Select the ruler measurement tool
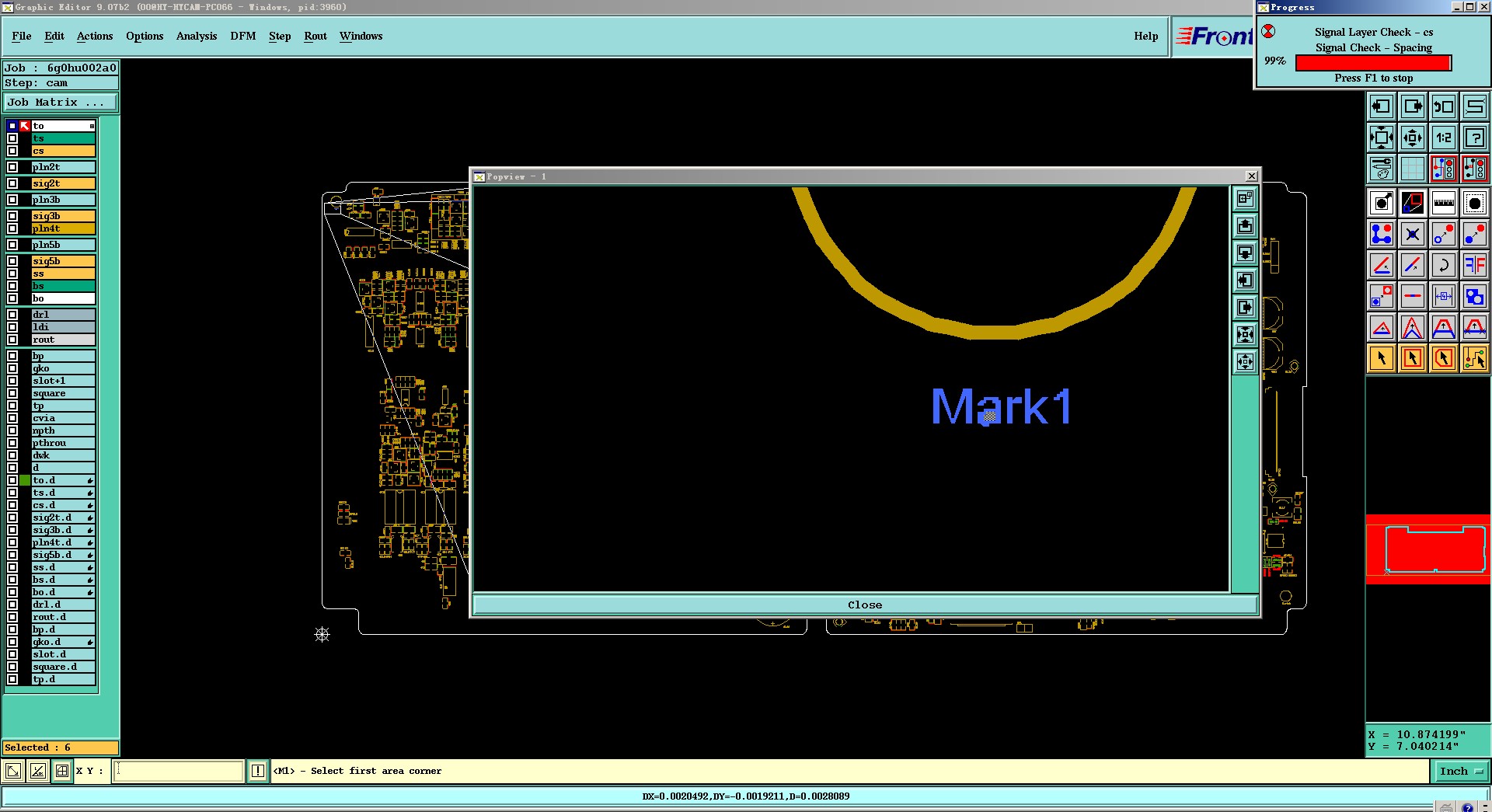The image size is (1492, 812). pyautogui.click(x=1444, y=204)
